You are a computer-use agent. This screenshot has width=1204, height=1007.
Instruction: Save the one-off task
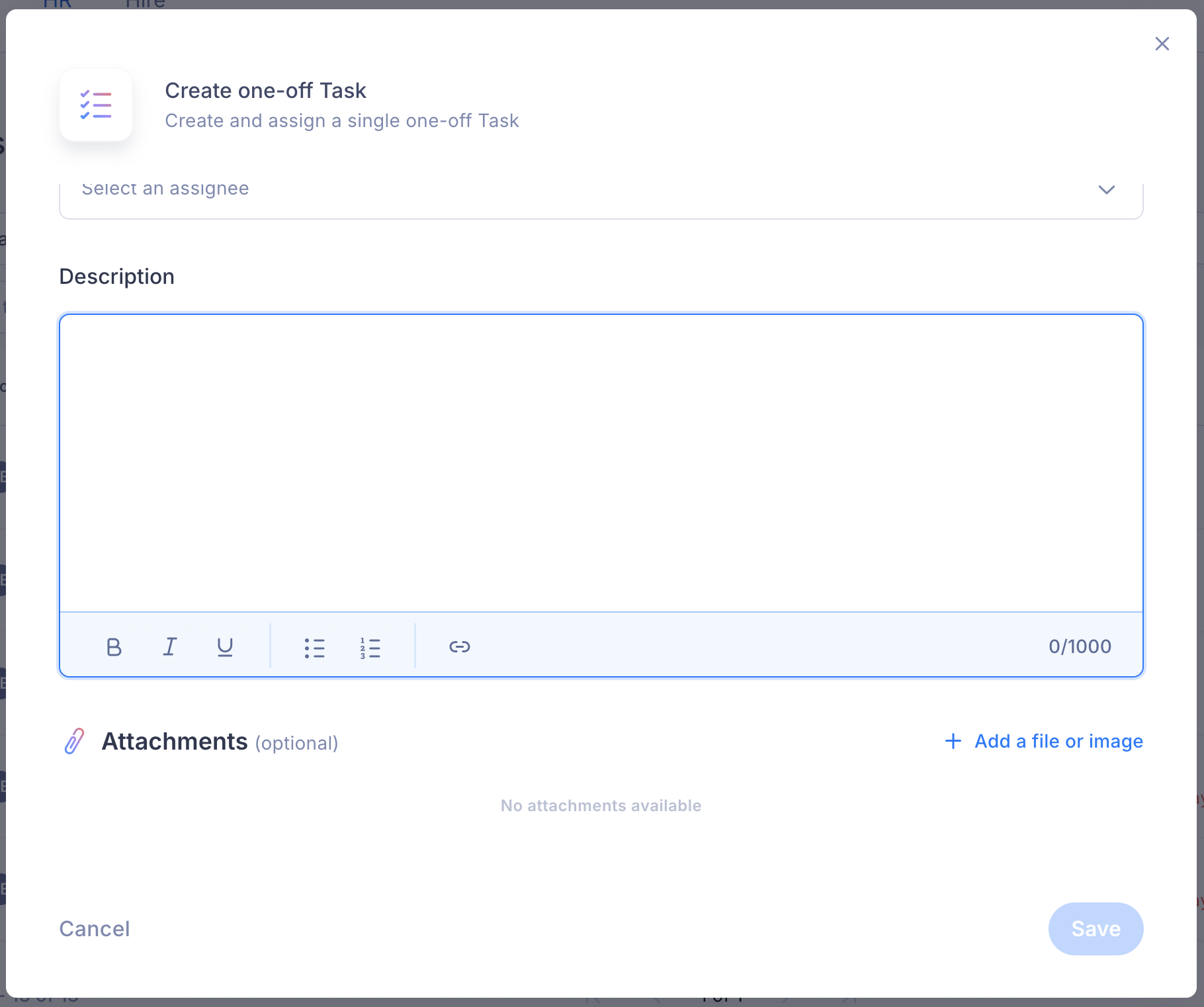coord(1096,929)
